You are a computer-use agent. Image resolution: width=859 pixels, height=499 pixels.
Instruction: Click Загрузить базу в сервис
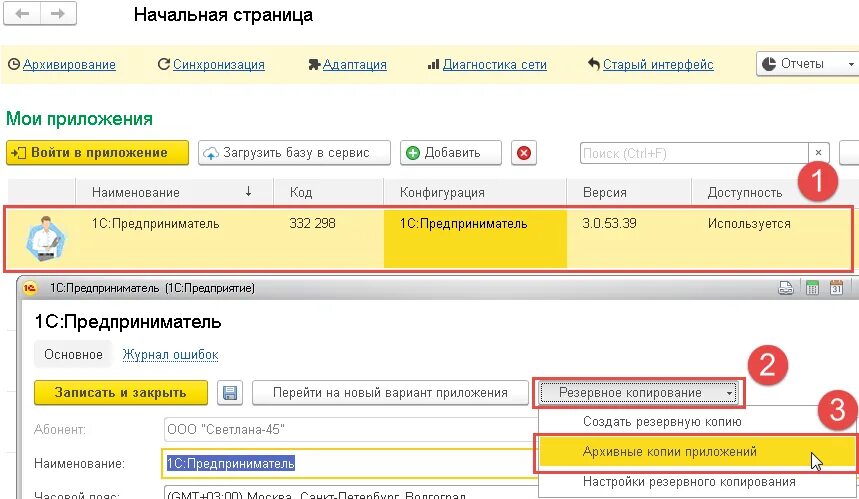[295, 153]
